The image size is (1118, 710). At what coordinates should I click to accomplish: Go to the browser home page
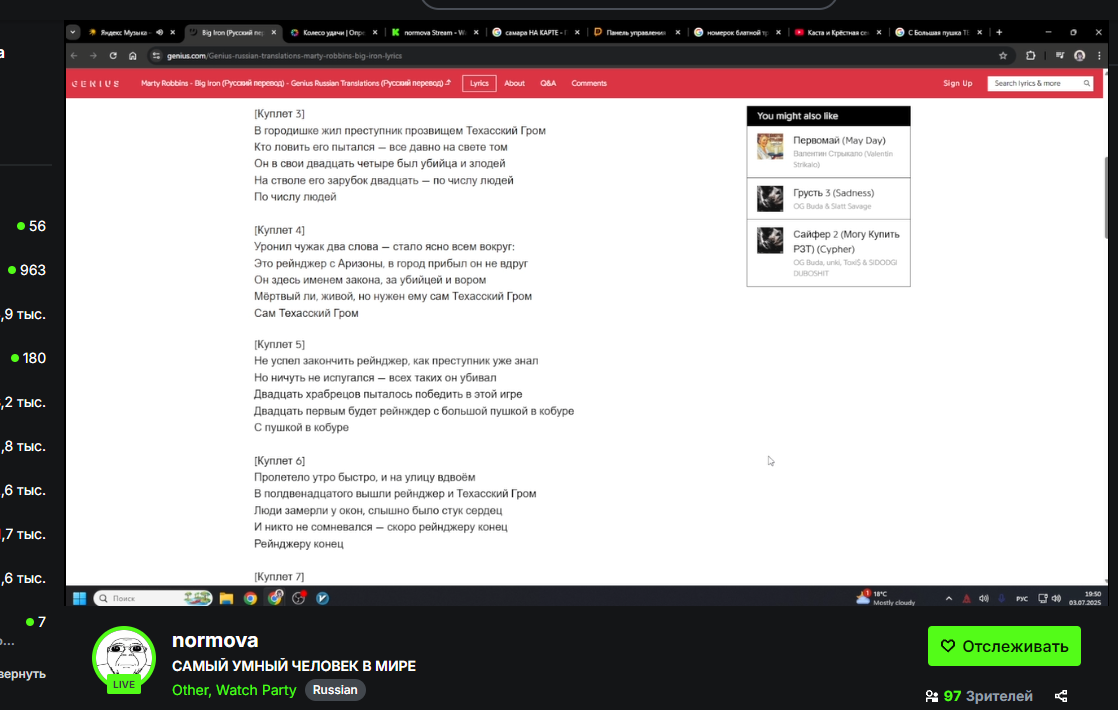point(133,56)
